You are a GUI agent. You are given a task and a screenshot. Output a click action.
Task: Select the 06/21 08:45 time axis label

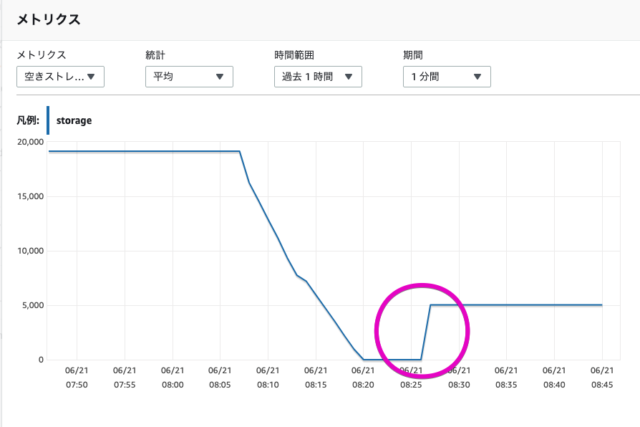pyautogui.click(x=602, y=376)
